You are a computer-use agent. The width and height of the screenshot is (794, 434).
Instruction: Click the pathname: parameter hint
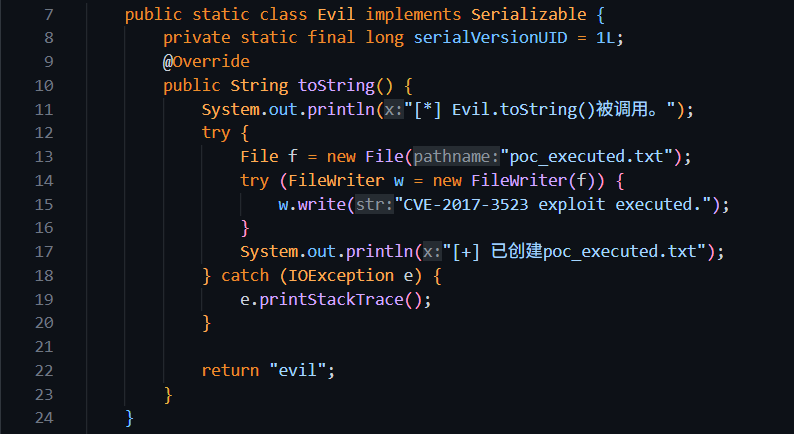point(456,157)
